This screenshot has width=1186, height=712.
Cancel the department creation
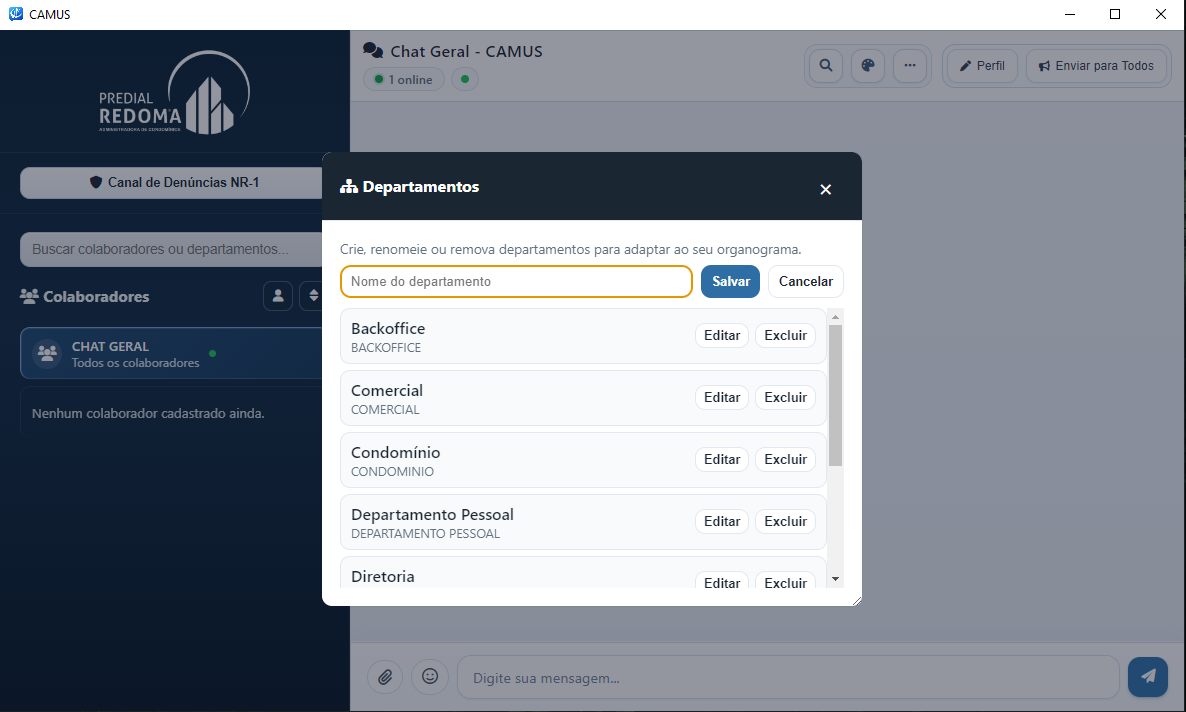coord(806,281)
